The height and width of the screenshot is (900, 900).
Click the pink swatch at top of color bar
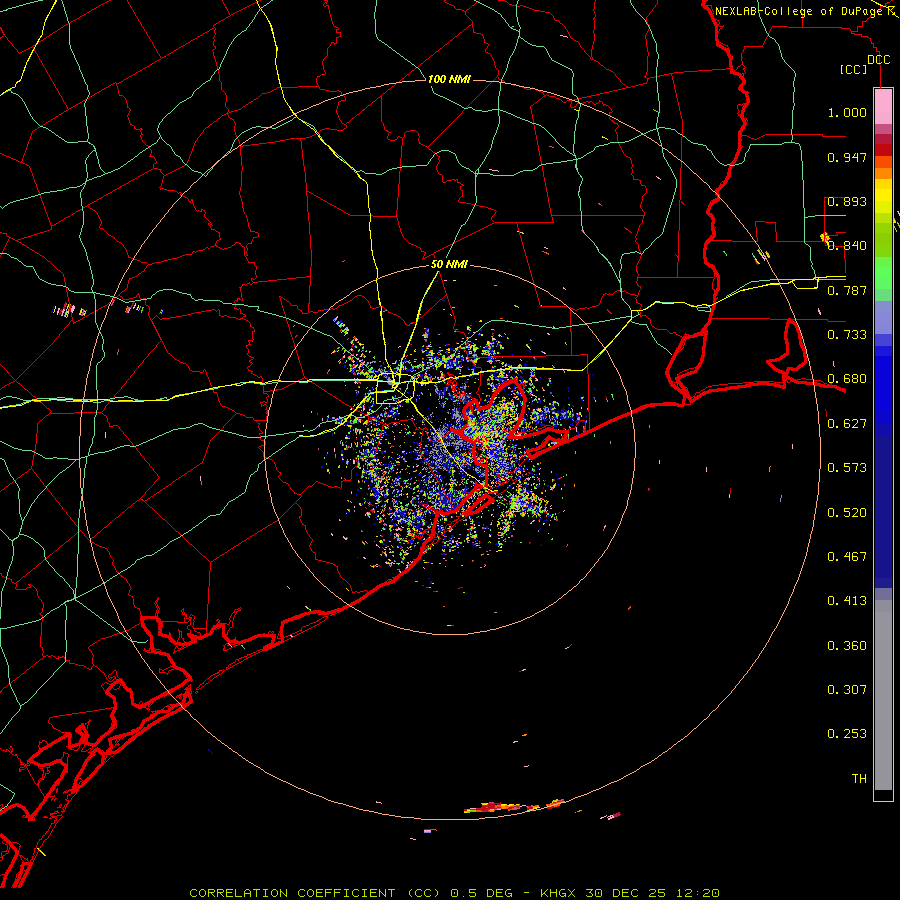click(x=883, y=107)
